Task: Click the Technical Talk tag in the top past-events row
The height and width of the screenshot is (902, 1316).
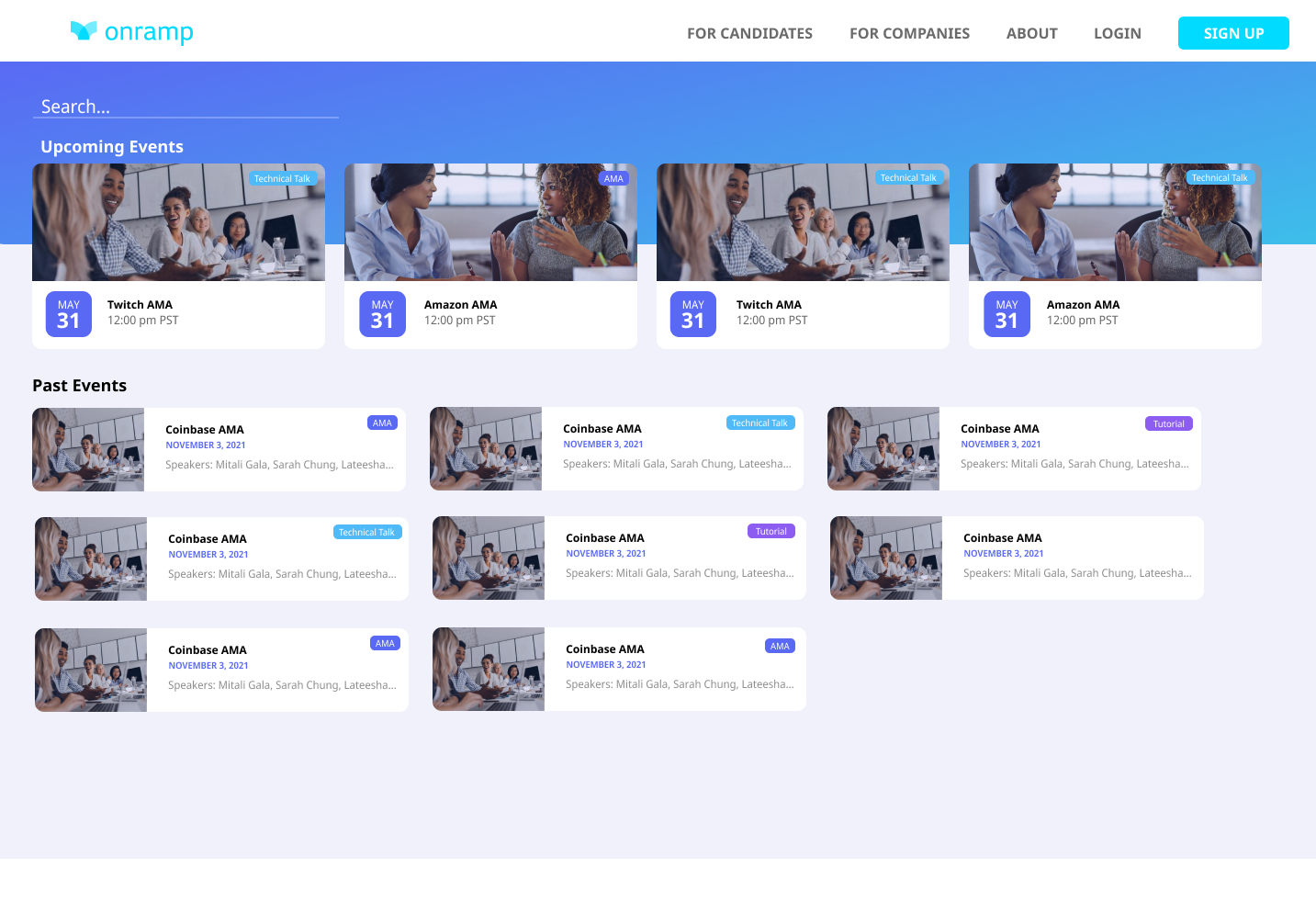Action: [x=759, y=423]
